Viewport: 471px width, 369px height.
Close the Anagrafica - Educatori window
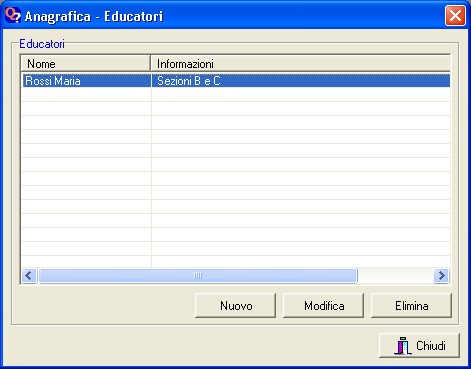[455, 15]
